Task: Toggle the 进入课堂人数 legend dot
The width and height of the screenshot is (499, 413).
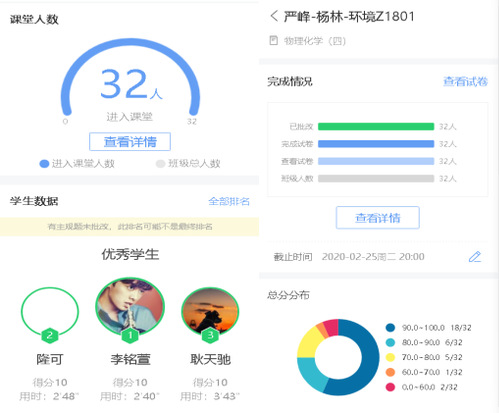Action: [x=44, y=164]
